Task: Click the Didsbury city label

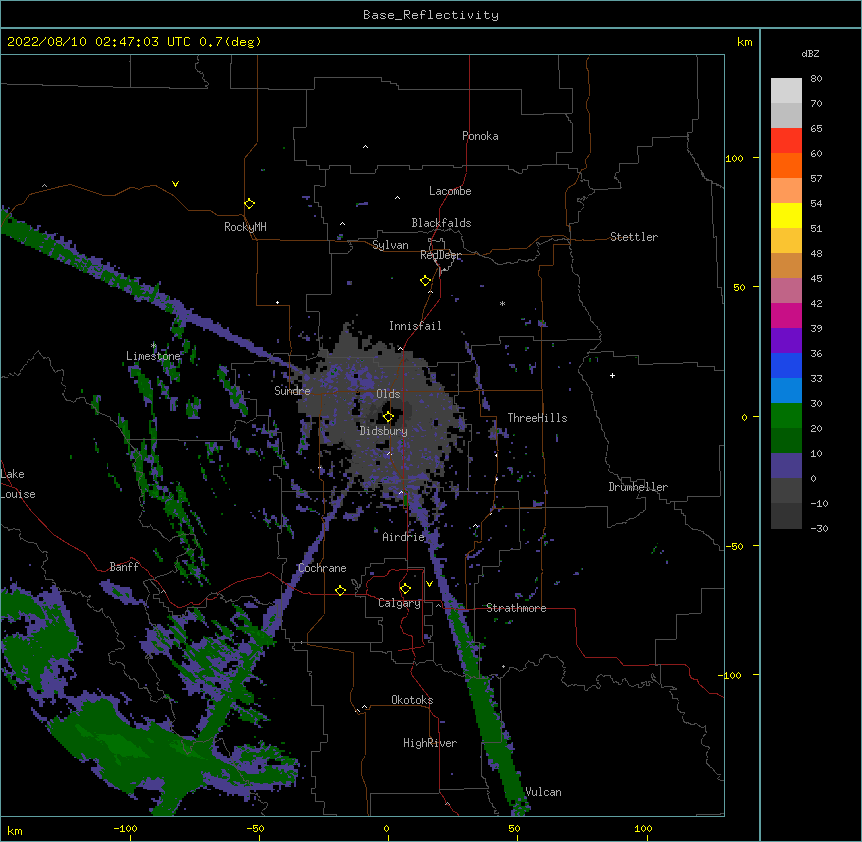Action: (x=384, y=431)
